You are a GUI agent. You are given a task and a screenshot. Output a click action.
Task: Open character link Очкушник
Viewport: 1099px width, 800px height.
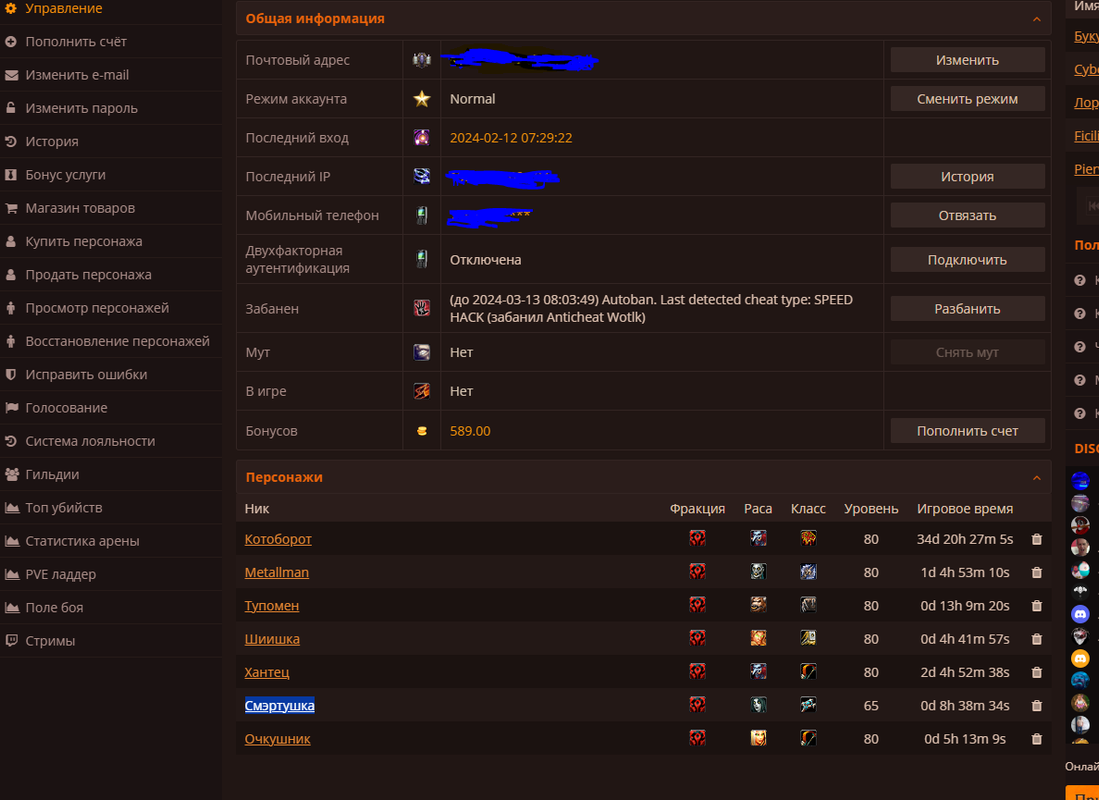pyautogui.click(x=277, y=739)
